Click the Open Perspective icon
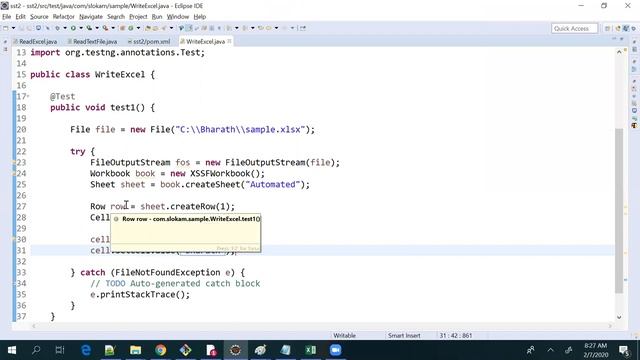Image resolution: width=640 pixels, height=360 pixels. pyautogui.click(x=608, y=28)
